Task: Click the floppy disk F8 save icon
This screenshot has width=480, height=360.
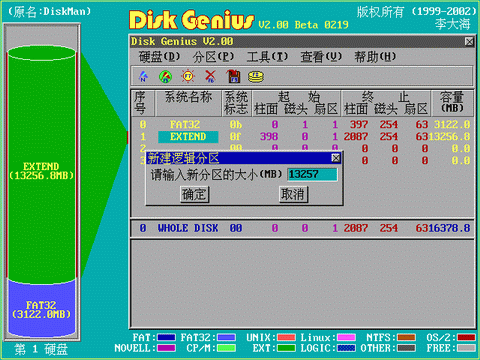Action: 233,76
